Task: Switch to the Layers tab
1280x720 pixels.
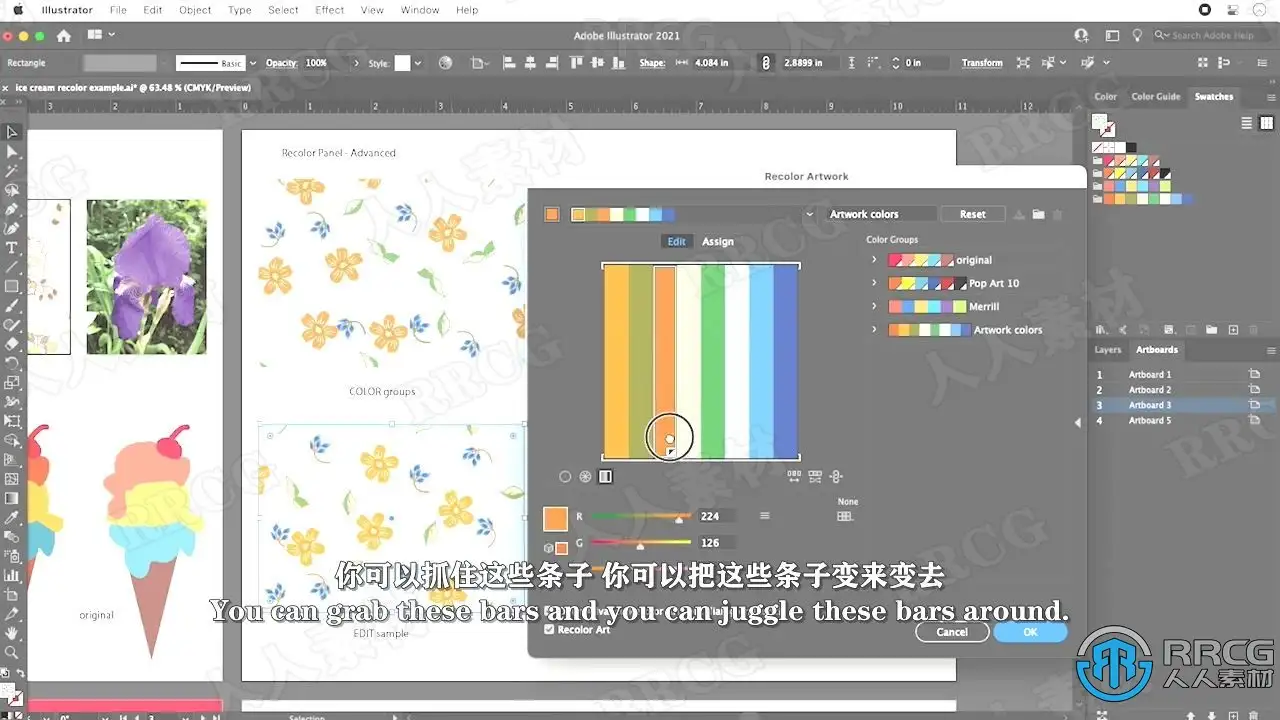Action: coord(1107,350)
